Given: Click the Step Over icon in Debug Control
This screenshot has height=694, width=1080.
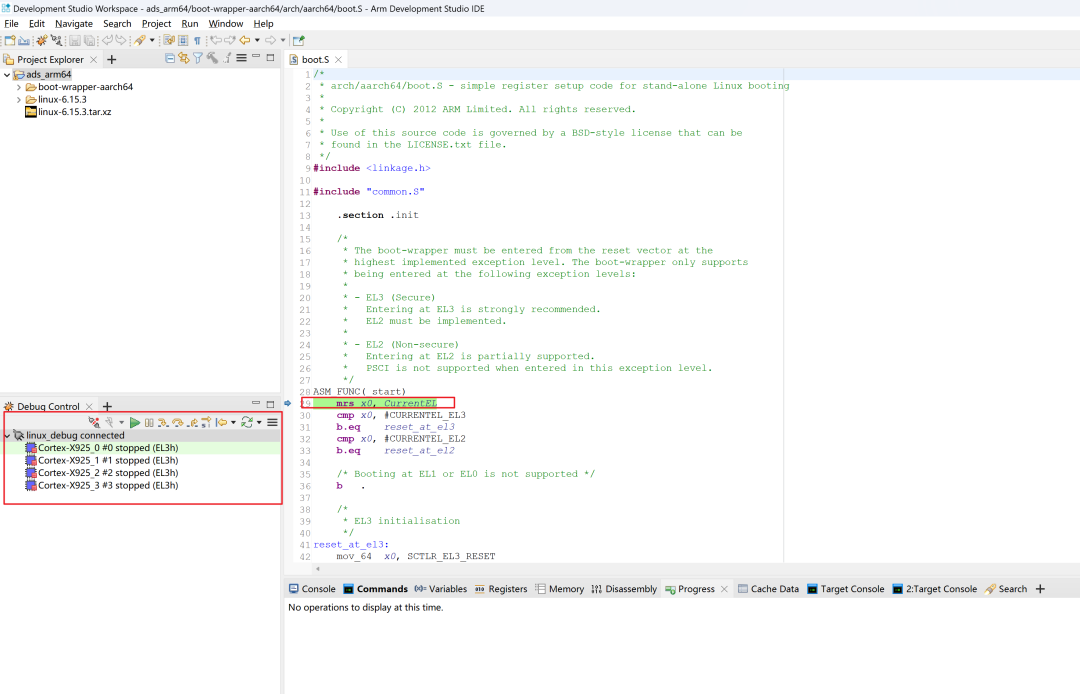Looking at the screenshot, I should tap(177, 422).
